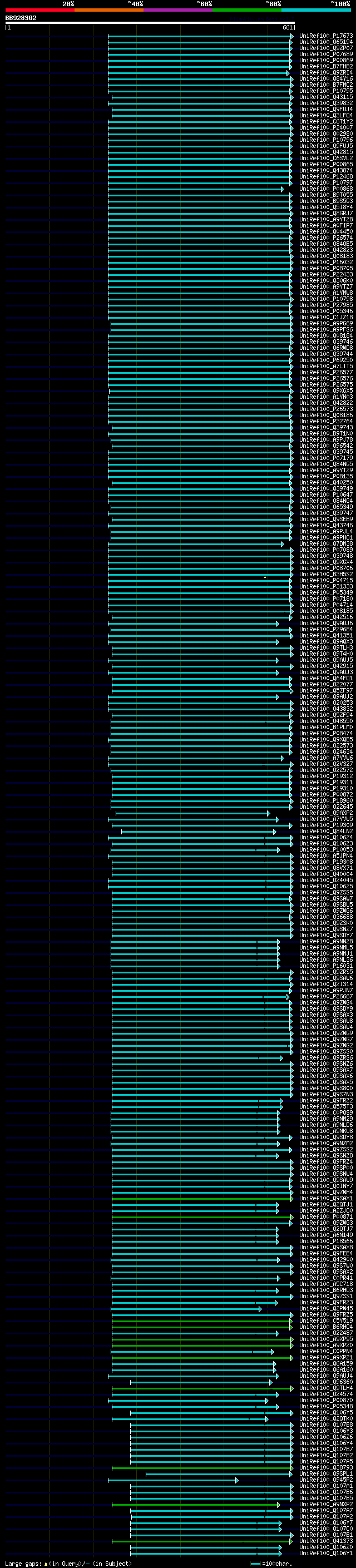Select the UniRef100_Q64FQ1 label
Viewport: 356px width, 1568px height.
[326, 678]
